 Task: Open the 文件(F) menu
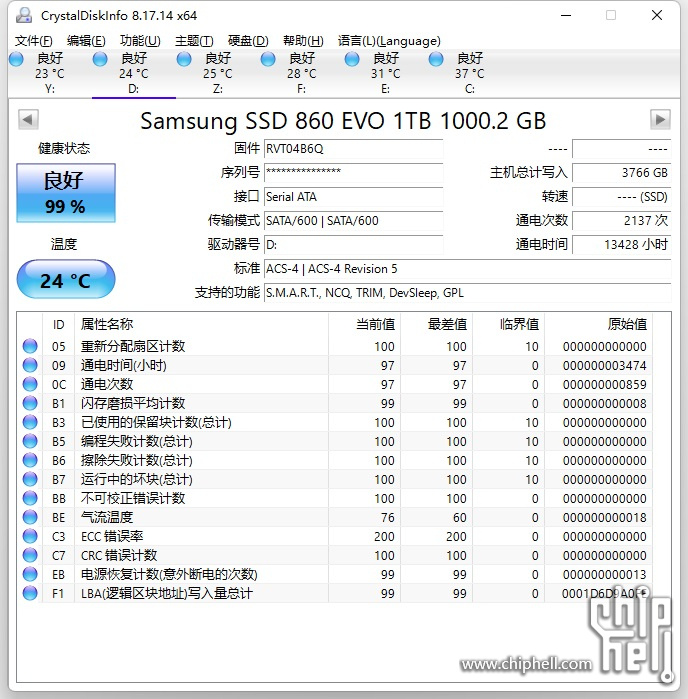pyautogui.click(x=33, y=41)
